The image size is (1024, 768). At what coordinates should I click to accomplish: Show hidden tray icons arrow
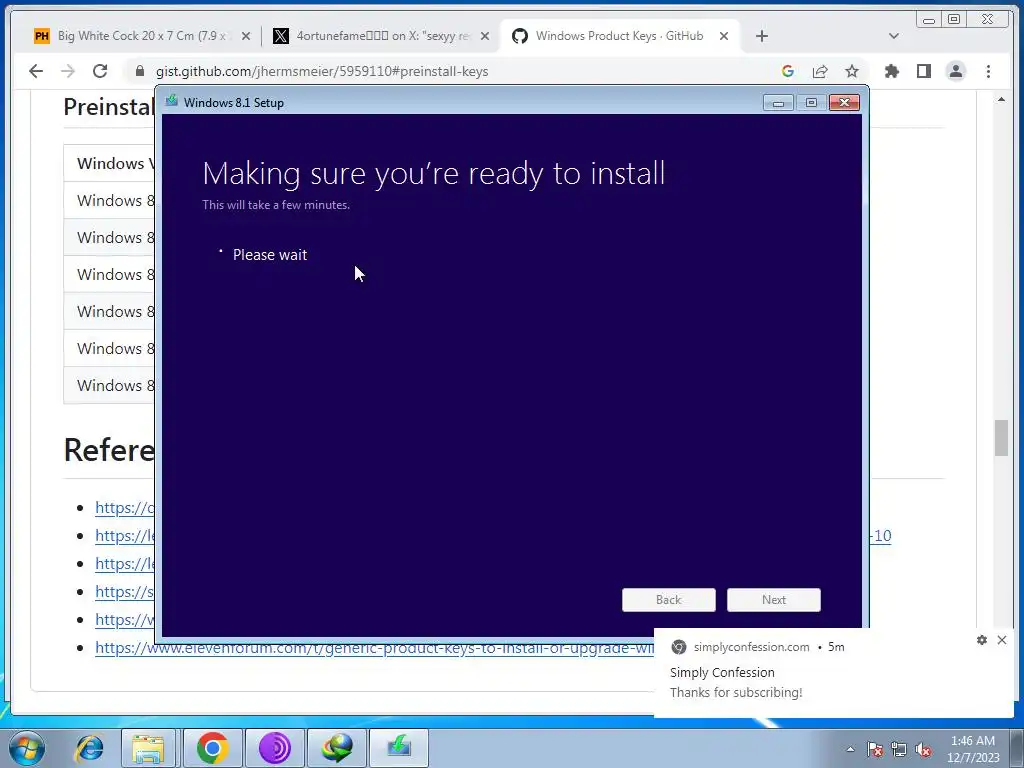pos(850,749)
